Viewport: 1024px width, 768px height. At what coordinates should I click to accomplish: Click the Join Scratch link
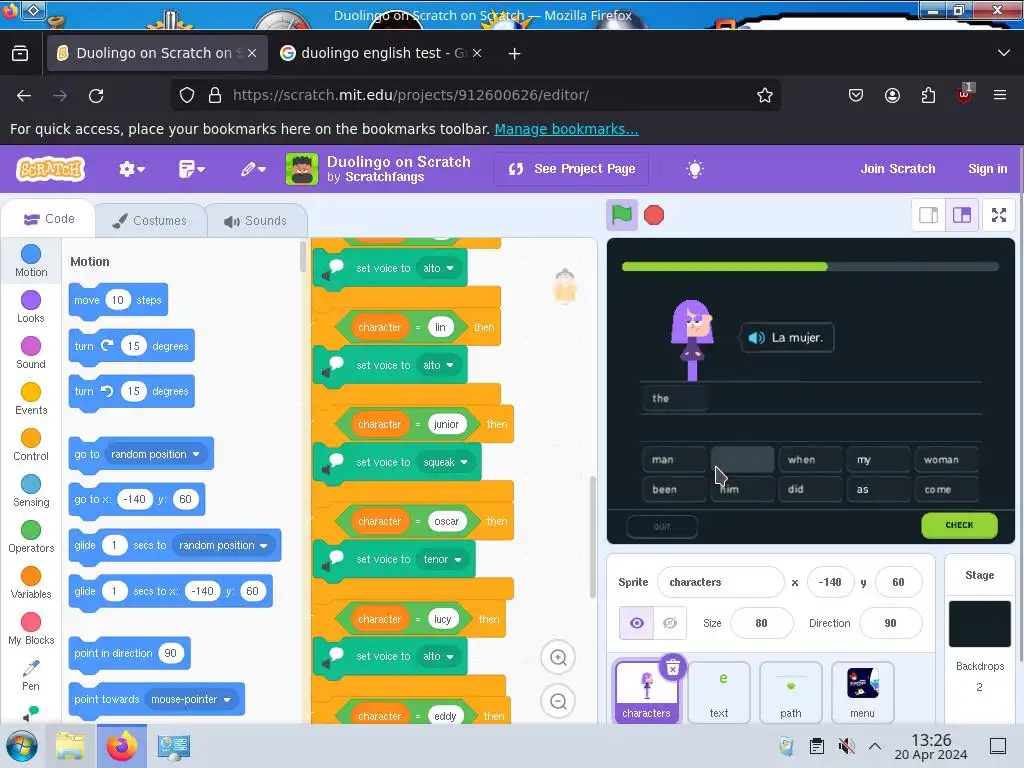[897, 168]
